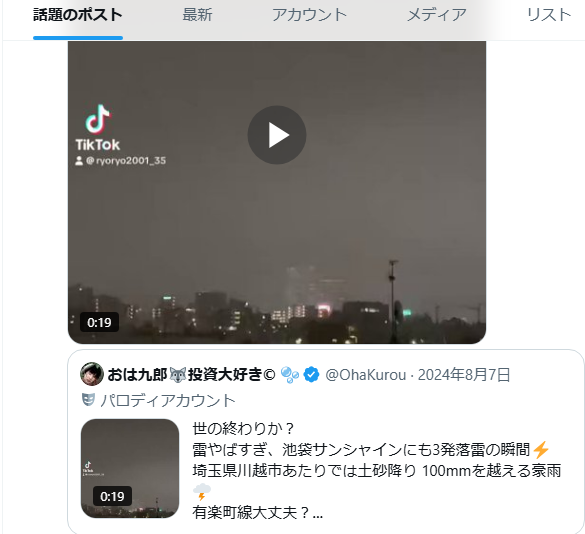Click the quoted post text 世の終わりか？
The width and height of the screenshot is (585, 534).
click(243, 429)
